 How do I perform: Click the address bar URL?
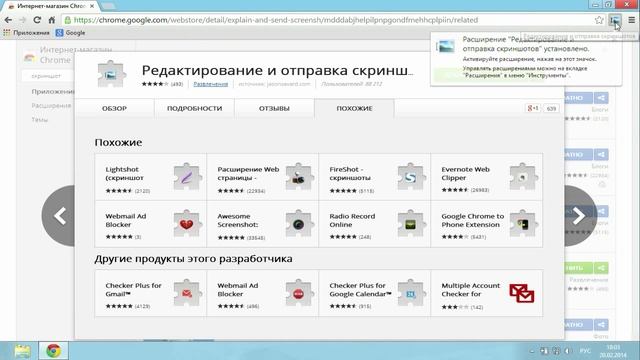tap(276, 20)
